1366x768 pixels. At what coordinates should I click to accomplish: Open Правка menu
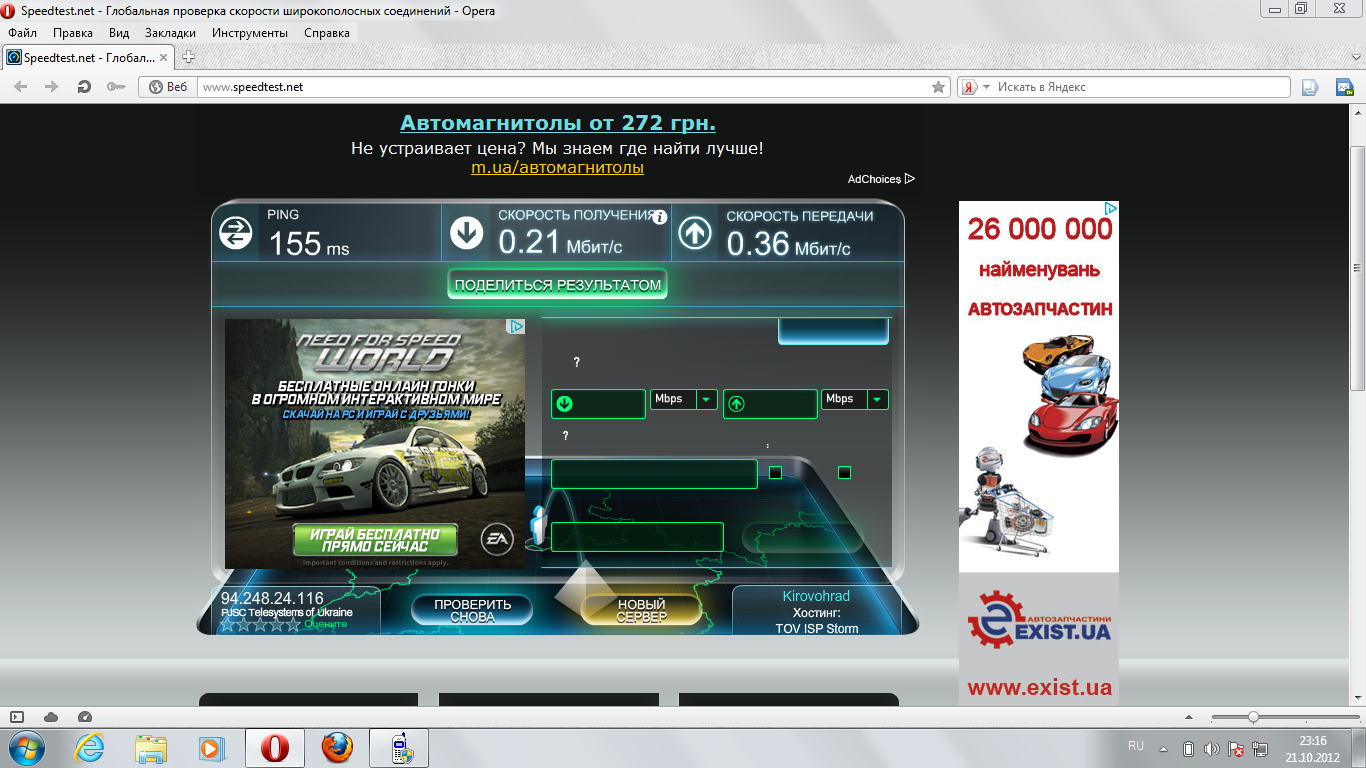click(x=73, y=33)
